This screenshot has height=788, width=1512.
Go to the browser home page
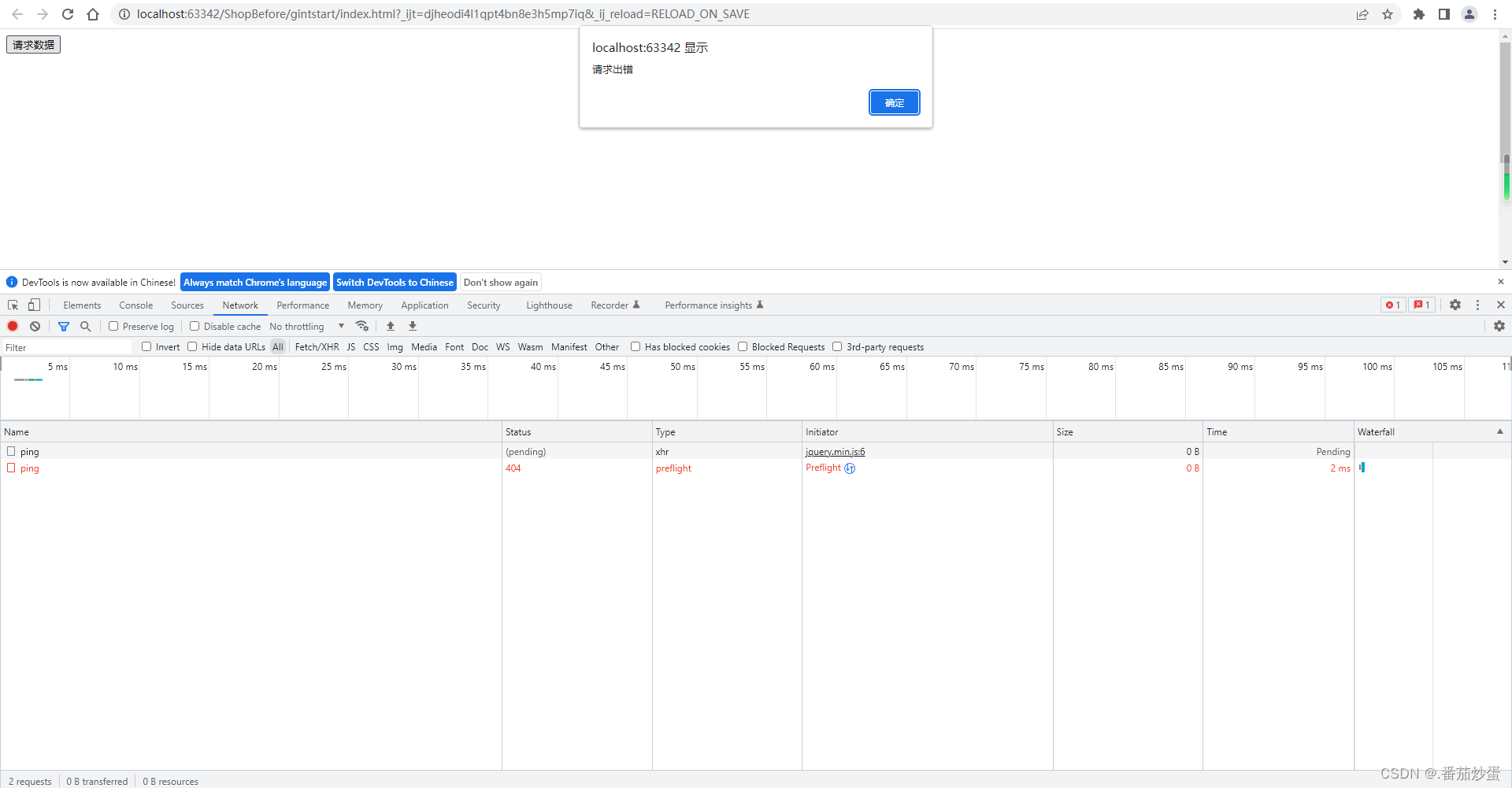tap(93, 14)
